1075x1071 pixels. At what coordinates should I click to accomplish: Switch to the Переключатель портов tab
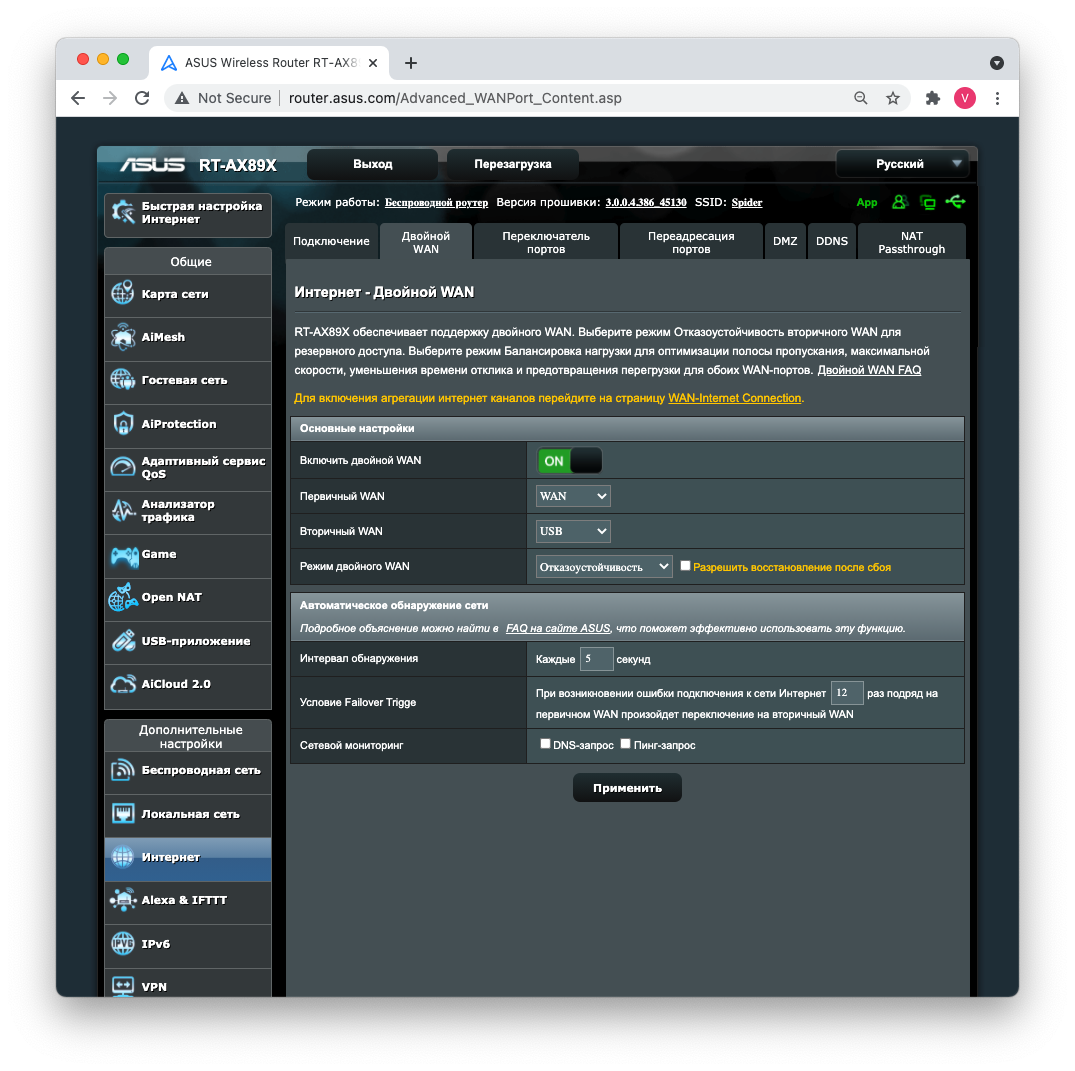(546, 242)
